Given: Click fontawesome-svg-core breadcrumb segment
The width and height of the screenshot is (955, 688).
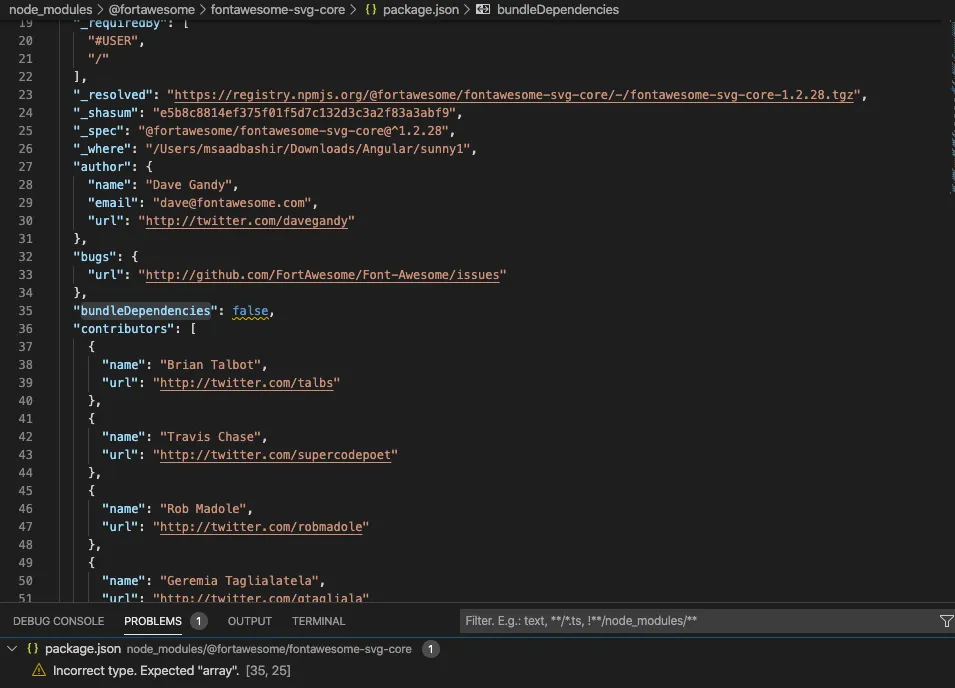Looking at the screenshot, I should (278, 10).
